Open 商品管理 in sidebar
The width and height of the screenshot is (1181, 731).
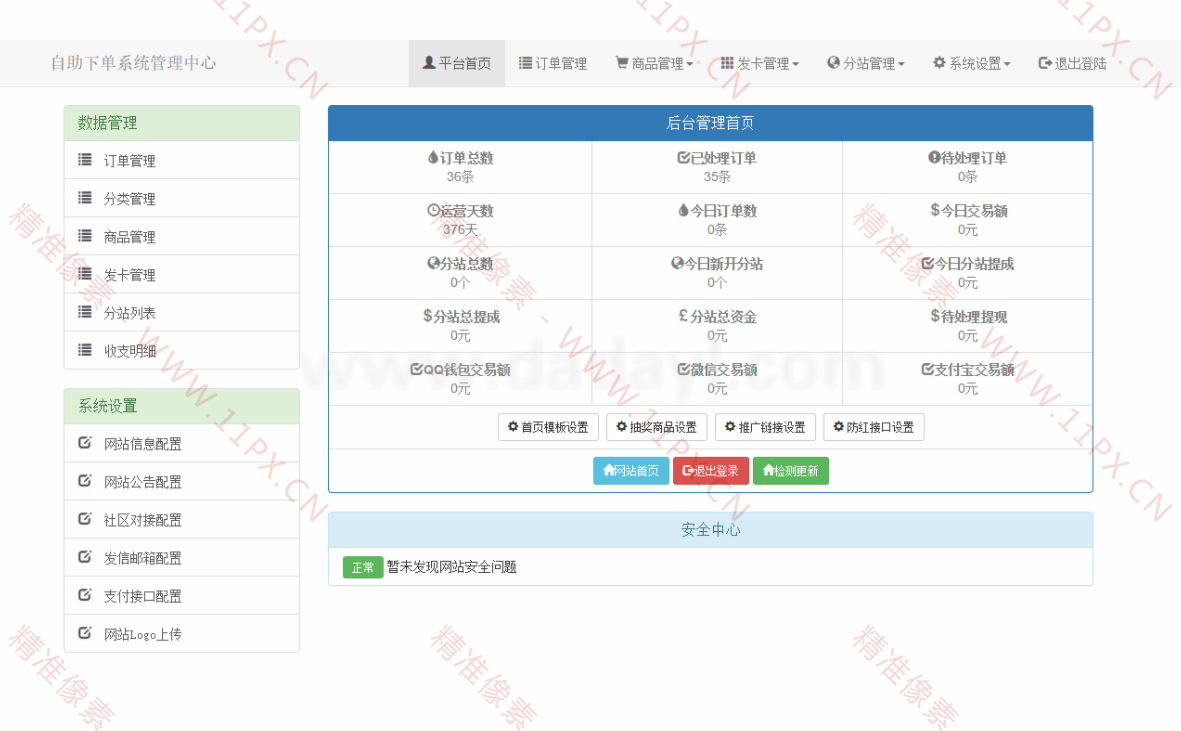182,236
